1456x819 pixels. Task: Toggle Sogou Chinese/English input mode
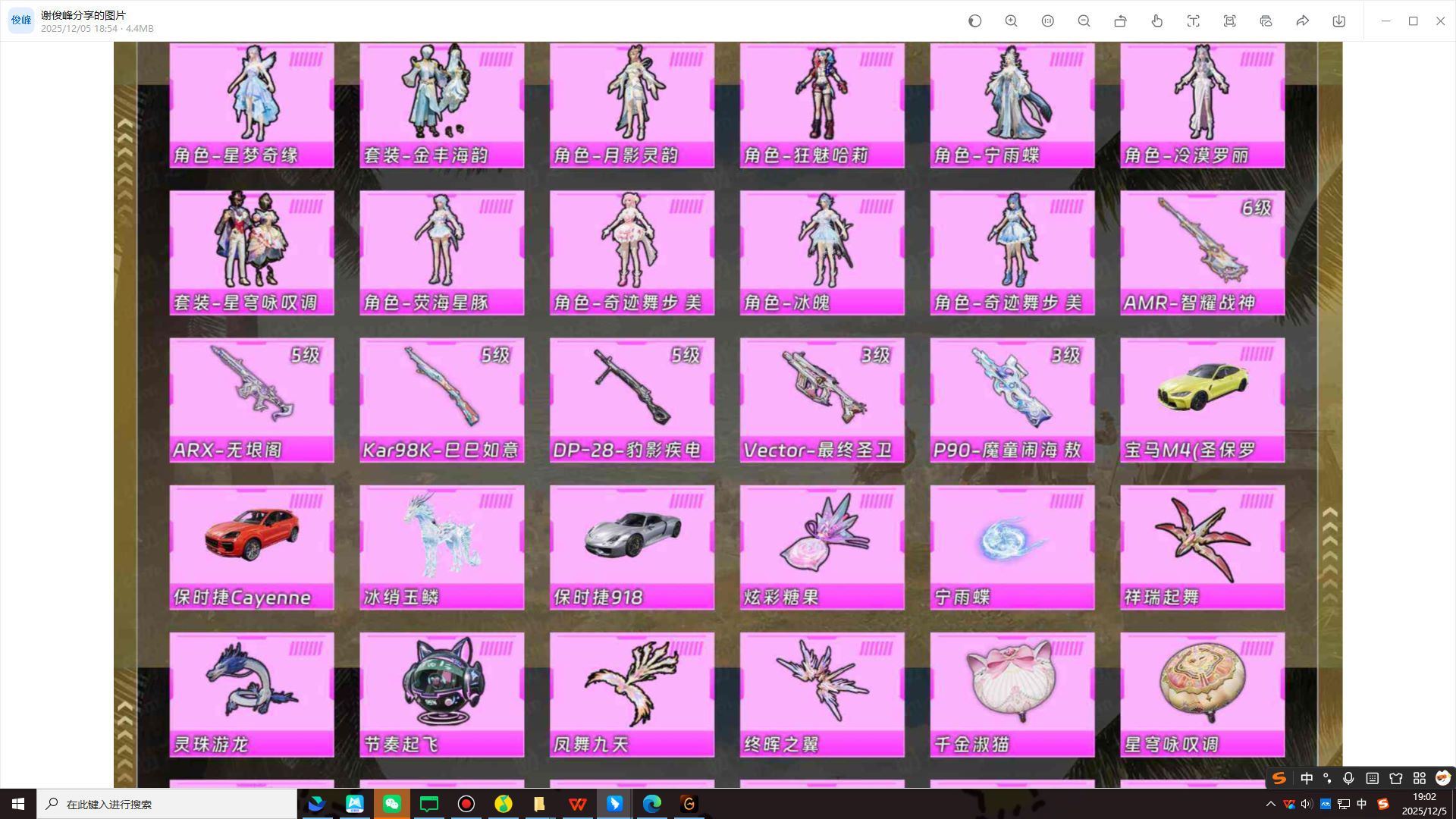click(1307, 779)
